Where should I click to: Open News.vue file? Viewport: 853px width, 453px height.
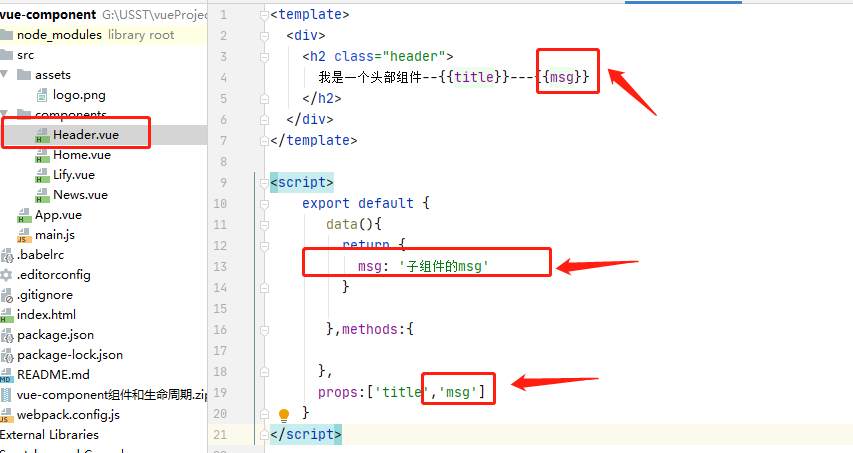(80, 195)
